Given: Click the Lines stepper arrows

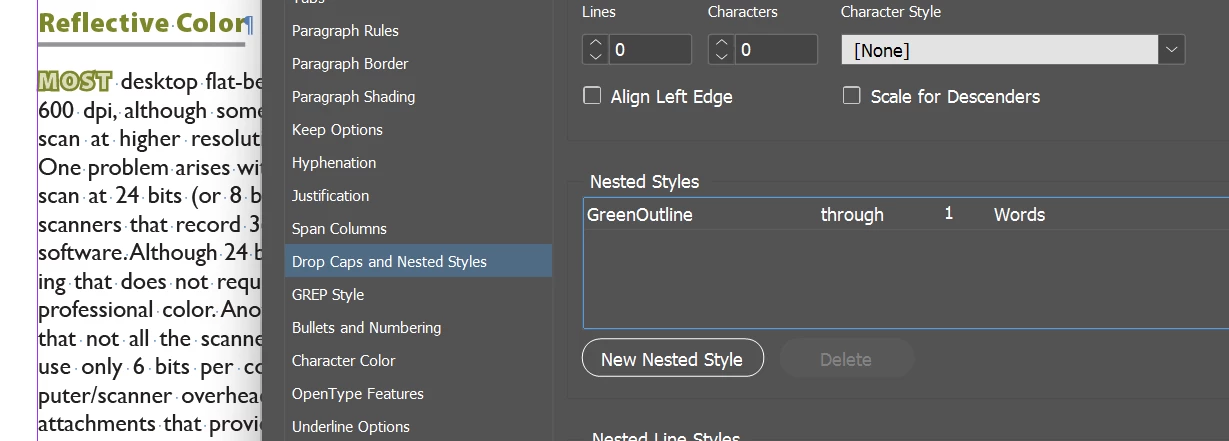Looking at the screenshot, I should 595,50.
